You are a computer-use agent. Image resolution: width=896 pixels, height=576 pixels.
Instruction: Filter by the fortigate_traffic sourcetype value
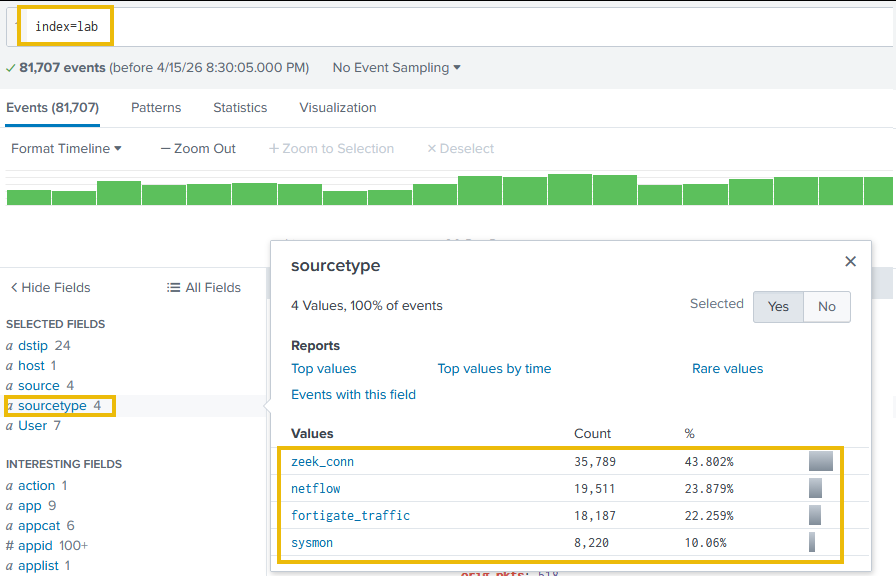pos(350,515)
